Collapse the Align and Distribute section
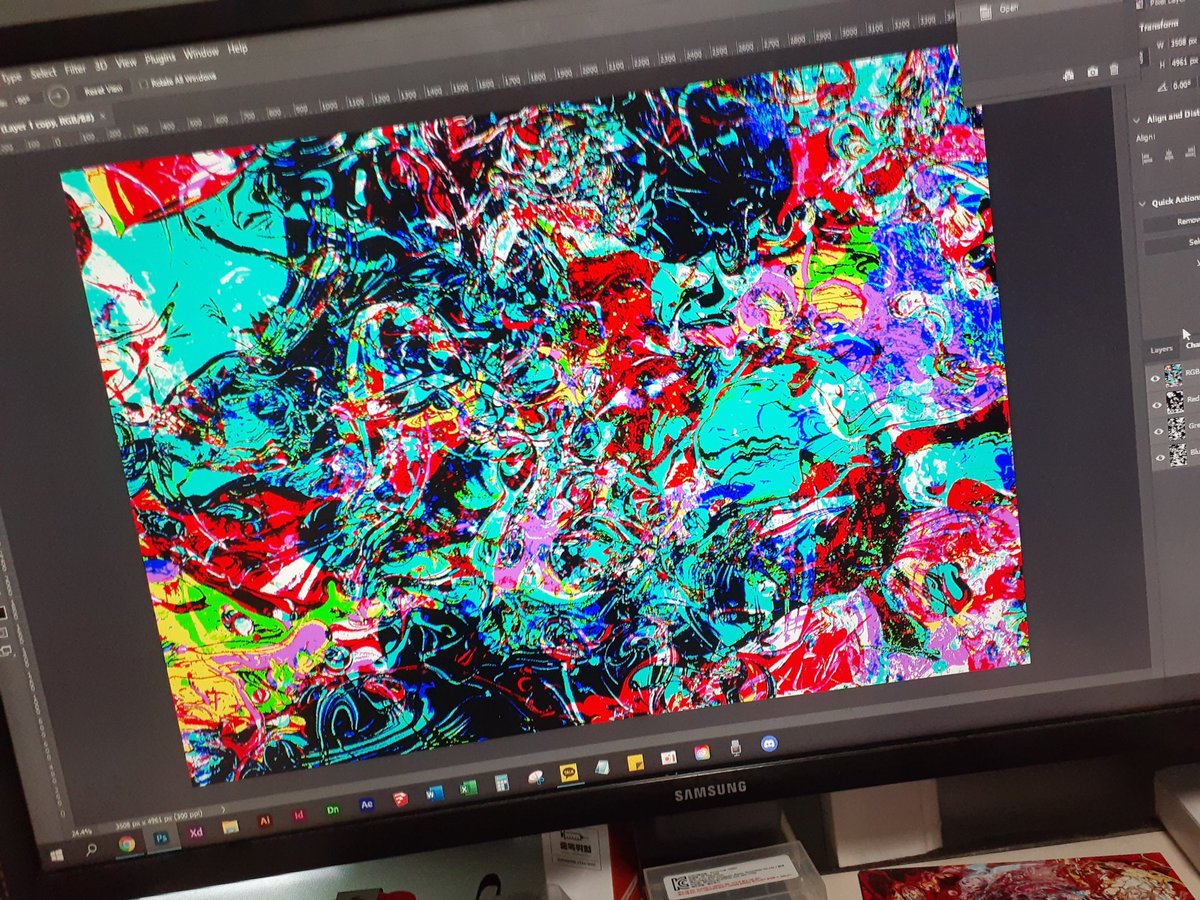 [1136, 120]
